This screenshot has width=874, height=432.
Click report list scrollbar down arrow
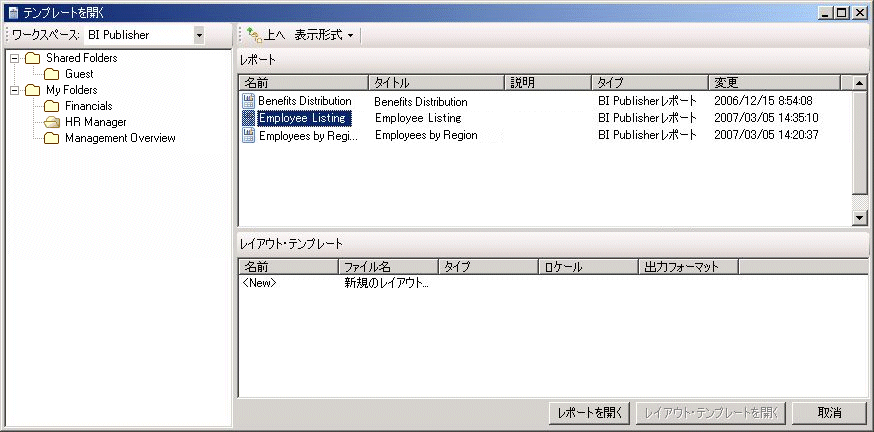tap(860, 219)
